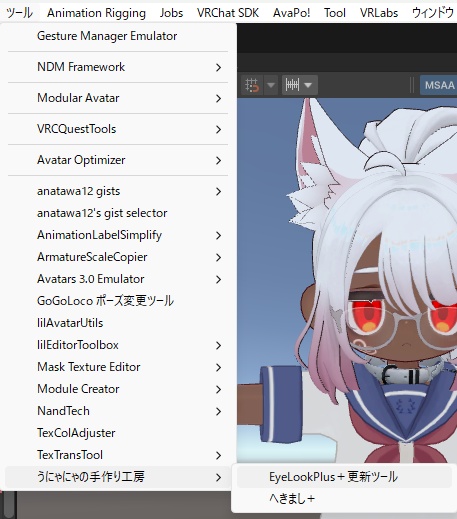Expand NandTech submenu
The height and width of the screenshot is (519, 457).
(x=118, y=411)
